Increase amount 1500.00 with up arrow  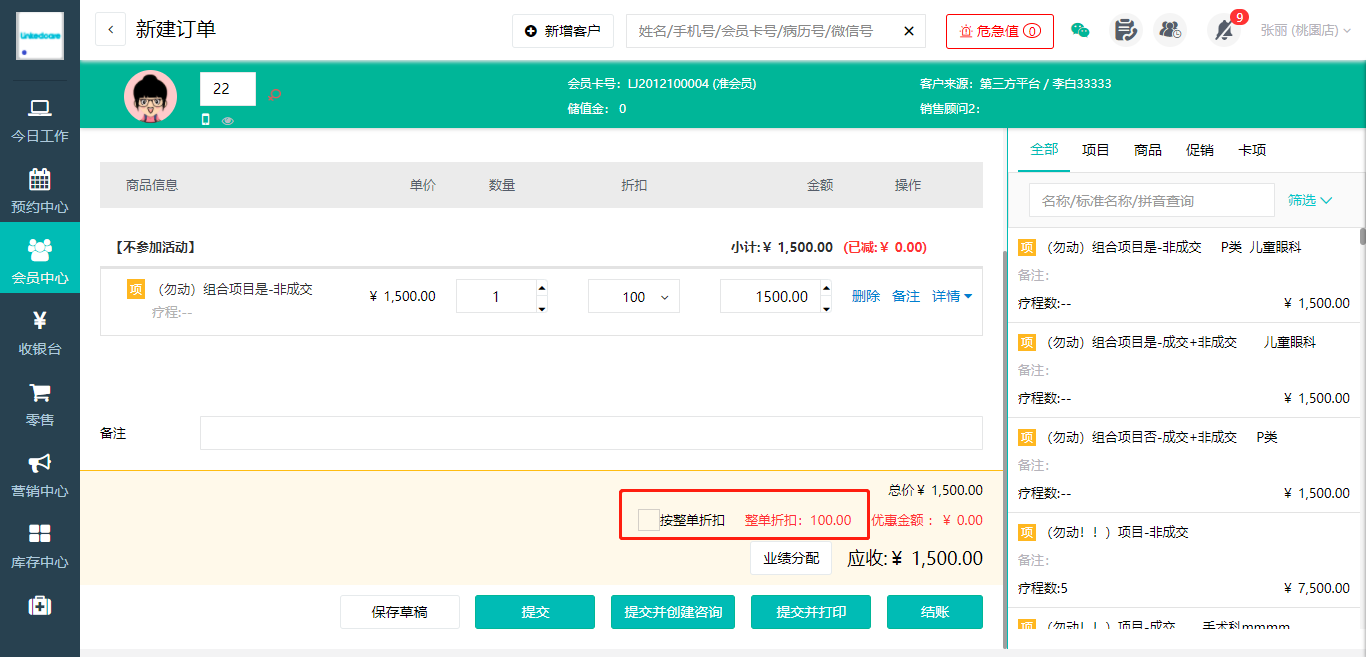coord(826,288)
